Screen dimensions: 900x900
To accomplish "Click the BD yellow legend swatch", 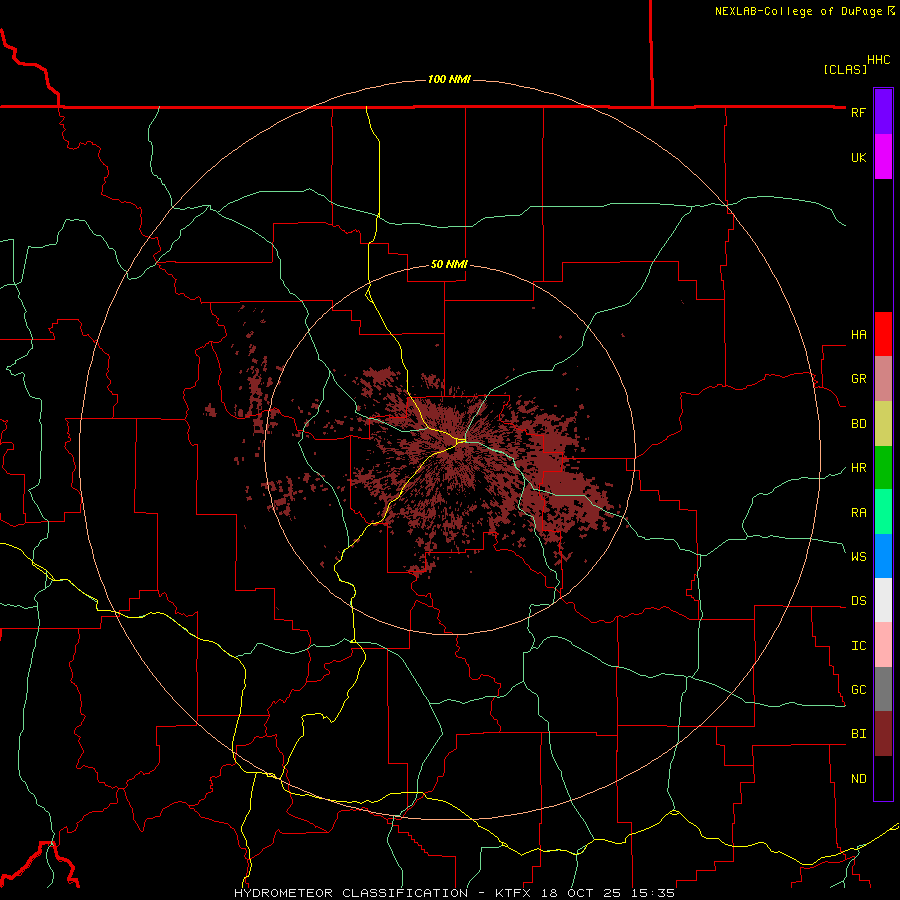I will [x=883, y=424].
